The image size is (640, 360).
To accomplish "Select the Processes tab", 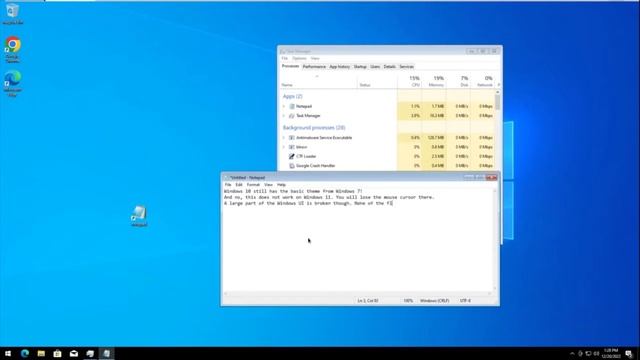I will [290, 66].
